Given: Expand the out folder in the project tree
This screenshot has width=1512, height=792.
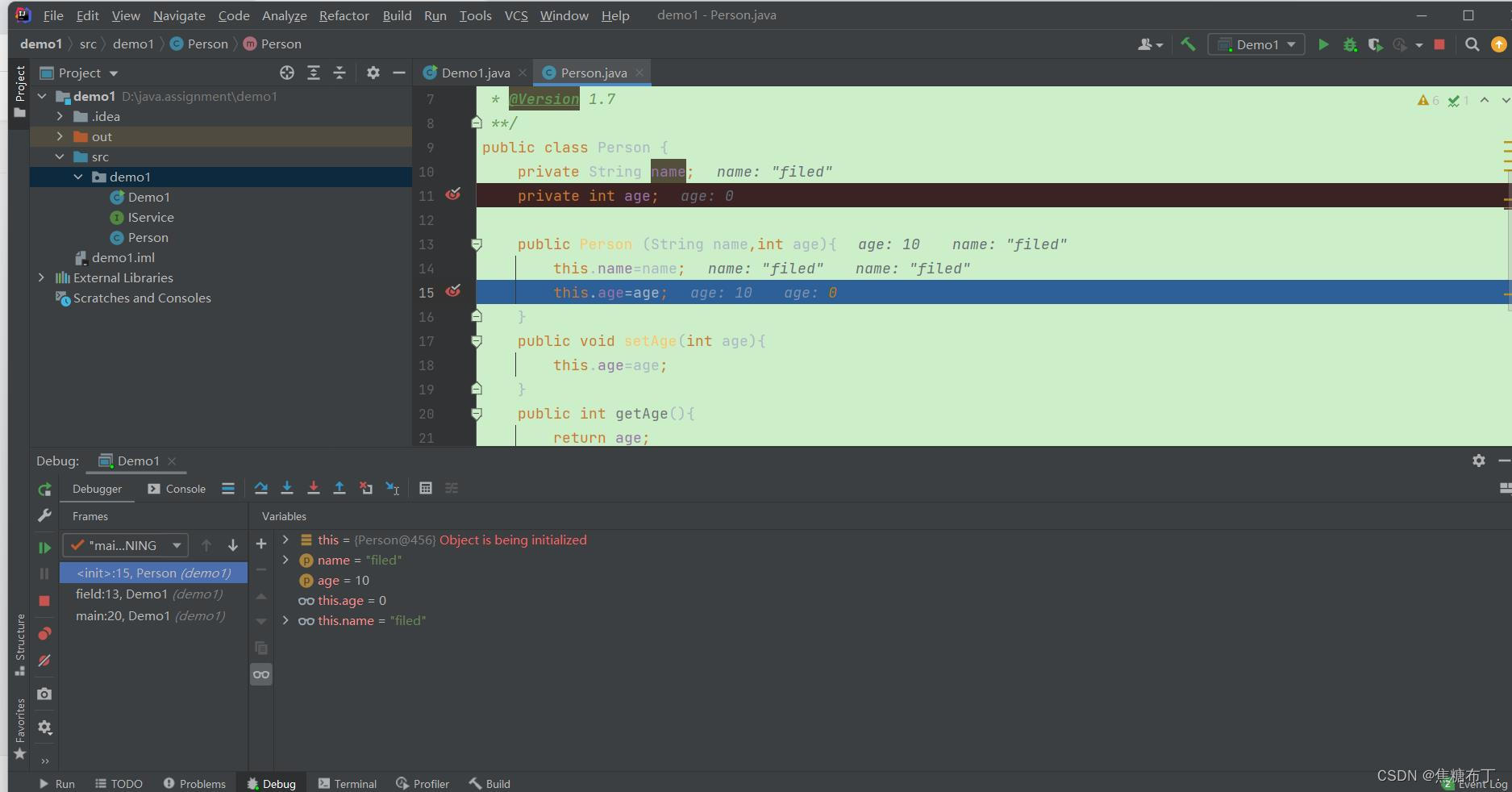Looking at the screenshot, I should tap(60, 136).
